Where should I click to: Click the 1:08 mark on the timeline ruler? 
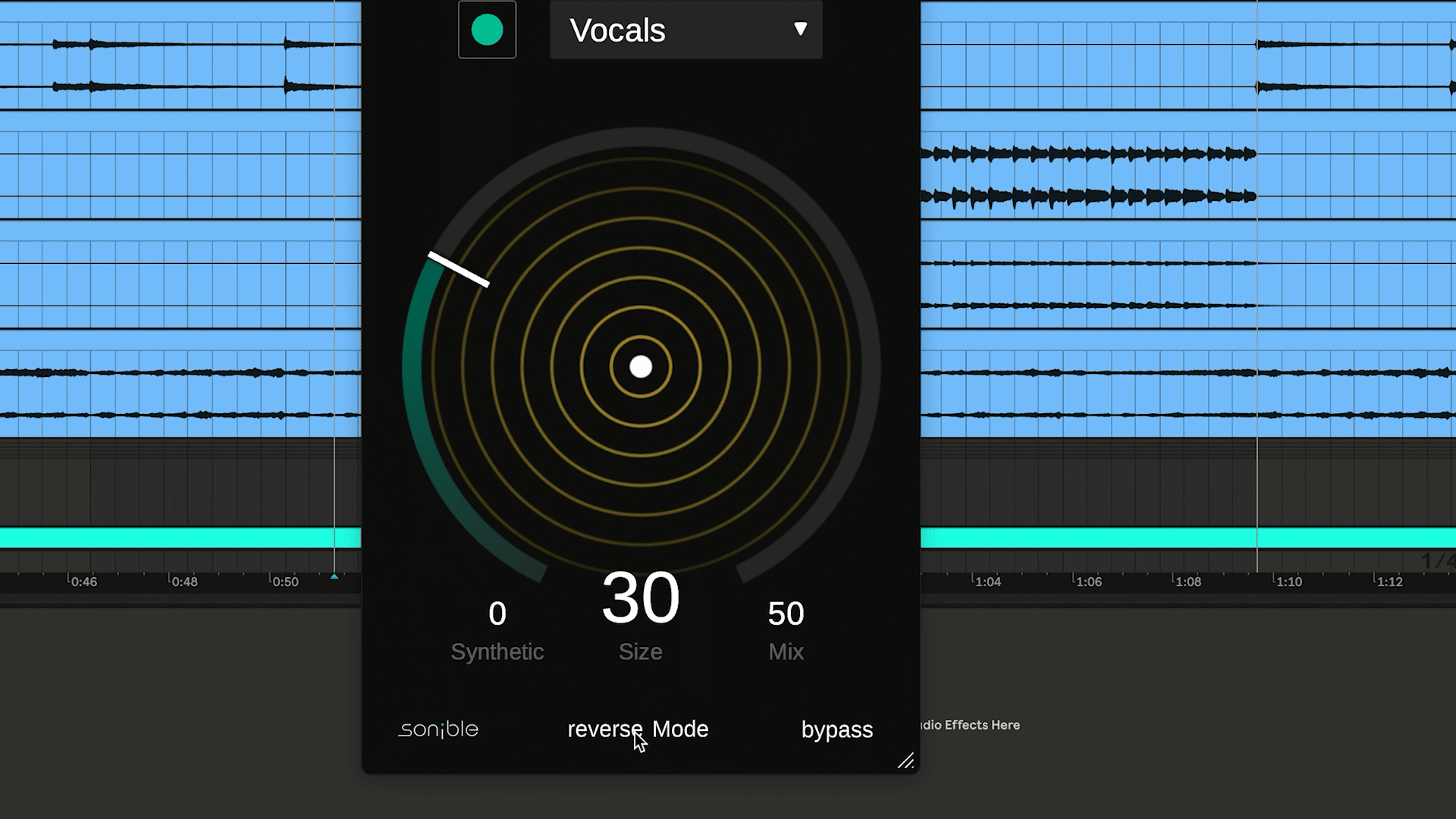(x=1188, y=582)
